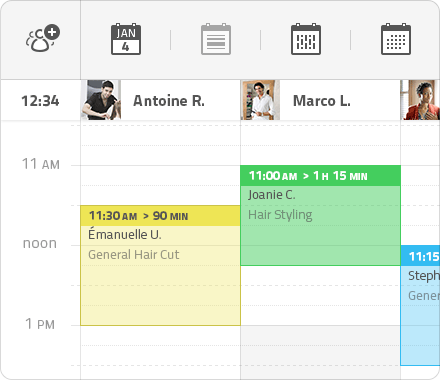Click the 1 PM time label

pos(40,324)
